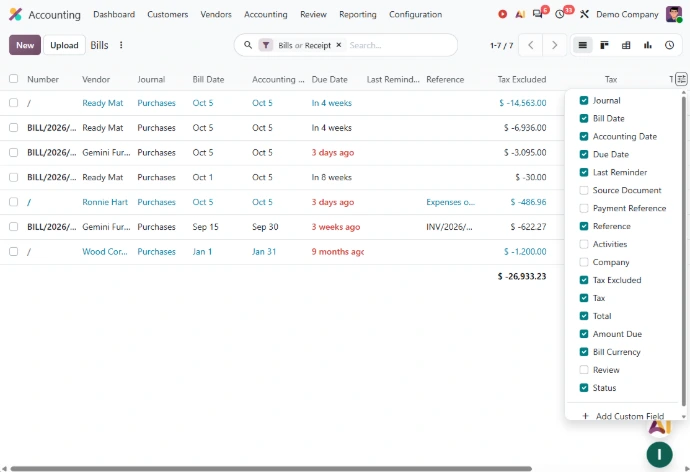Viewport: 690px width, 472px height.
Task: Toggle optional columns settings icon
Action: [x=681, y=79]
